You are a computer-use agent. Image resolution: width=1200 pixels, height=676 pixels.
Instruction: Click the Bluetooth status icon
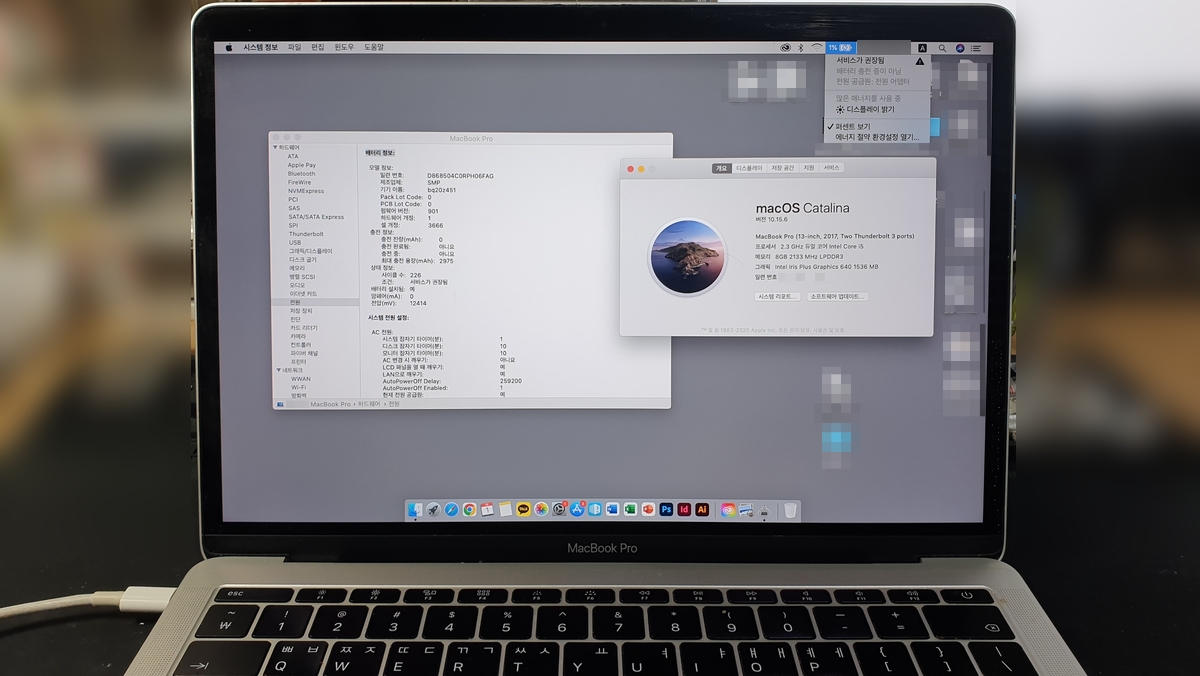[x=801, y=48]
